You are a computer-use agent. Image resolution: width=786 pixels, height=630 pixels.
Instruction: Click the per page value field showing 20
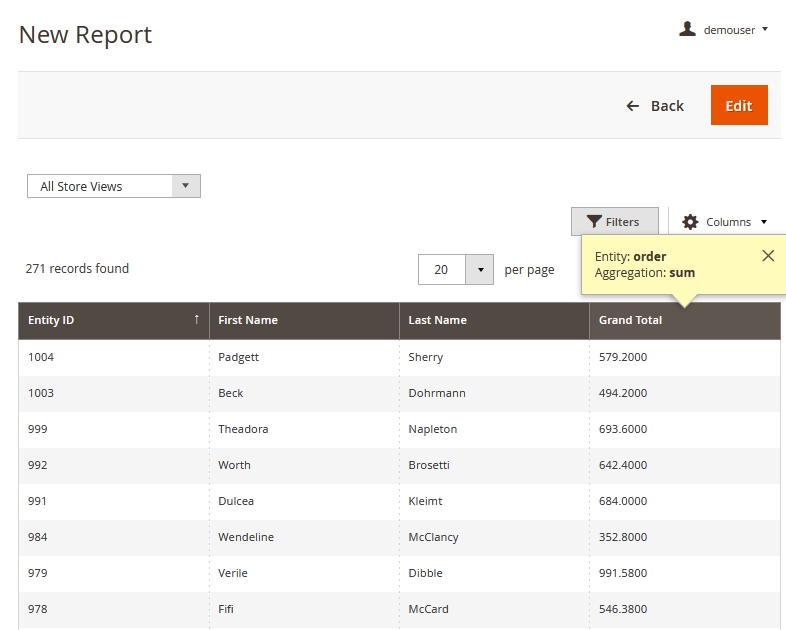click(x=442, y=270)
